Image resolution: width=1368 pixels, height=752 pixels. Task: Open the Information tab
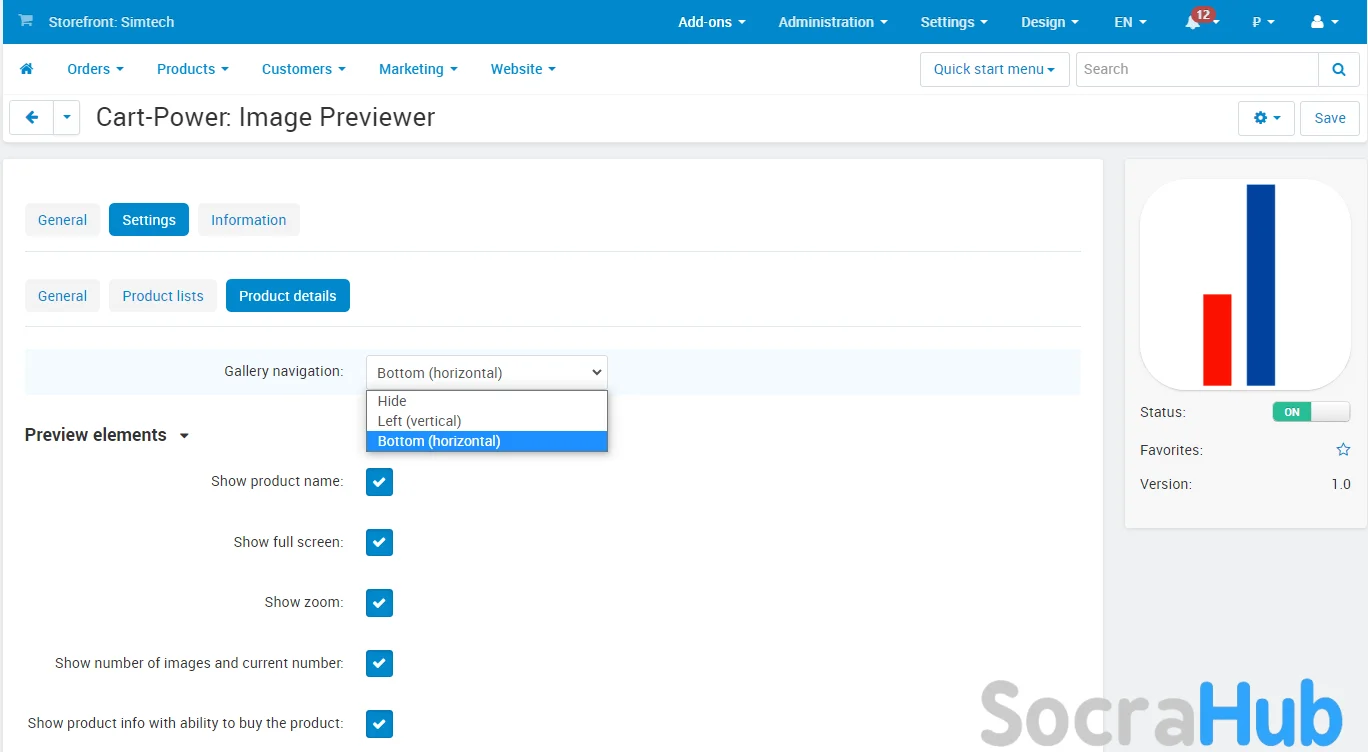pyautogui.click(x=248, y=220)
